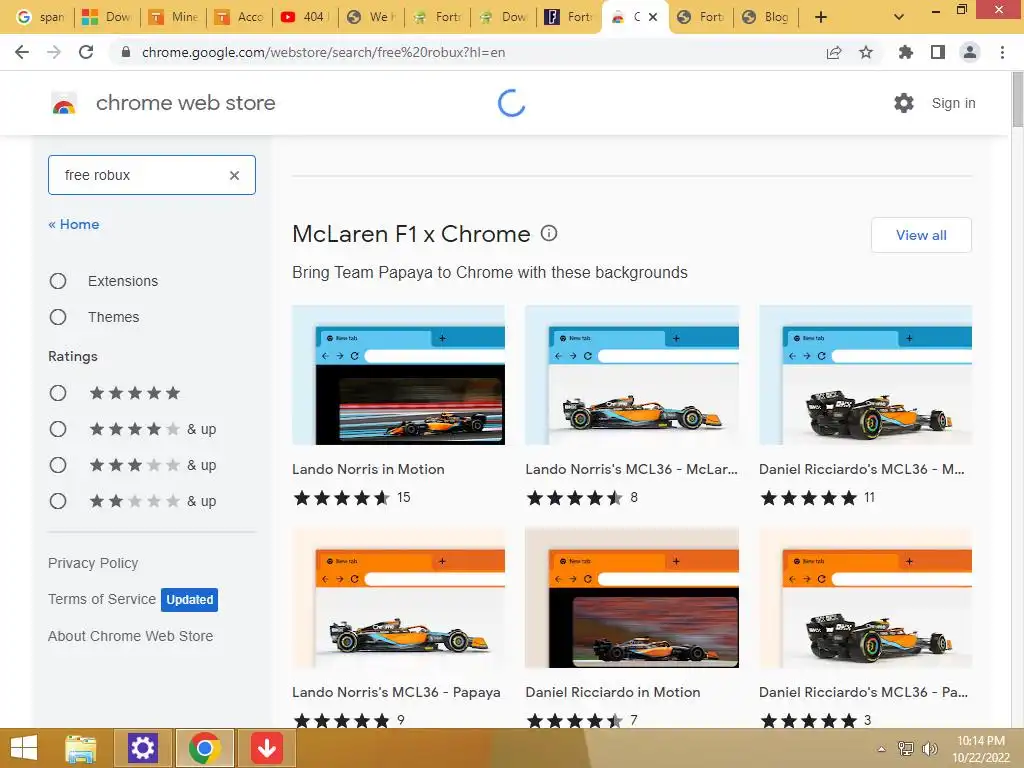Image resolution: width=1024 pixels, height=768 pixels.
Task: Open the Chrome three-dot menu
Action: (x=1002, y=52)
